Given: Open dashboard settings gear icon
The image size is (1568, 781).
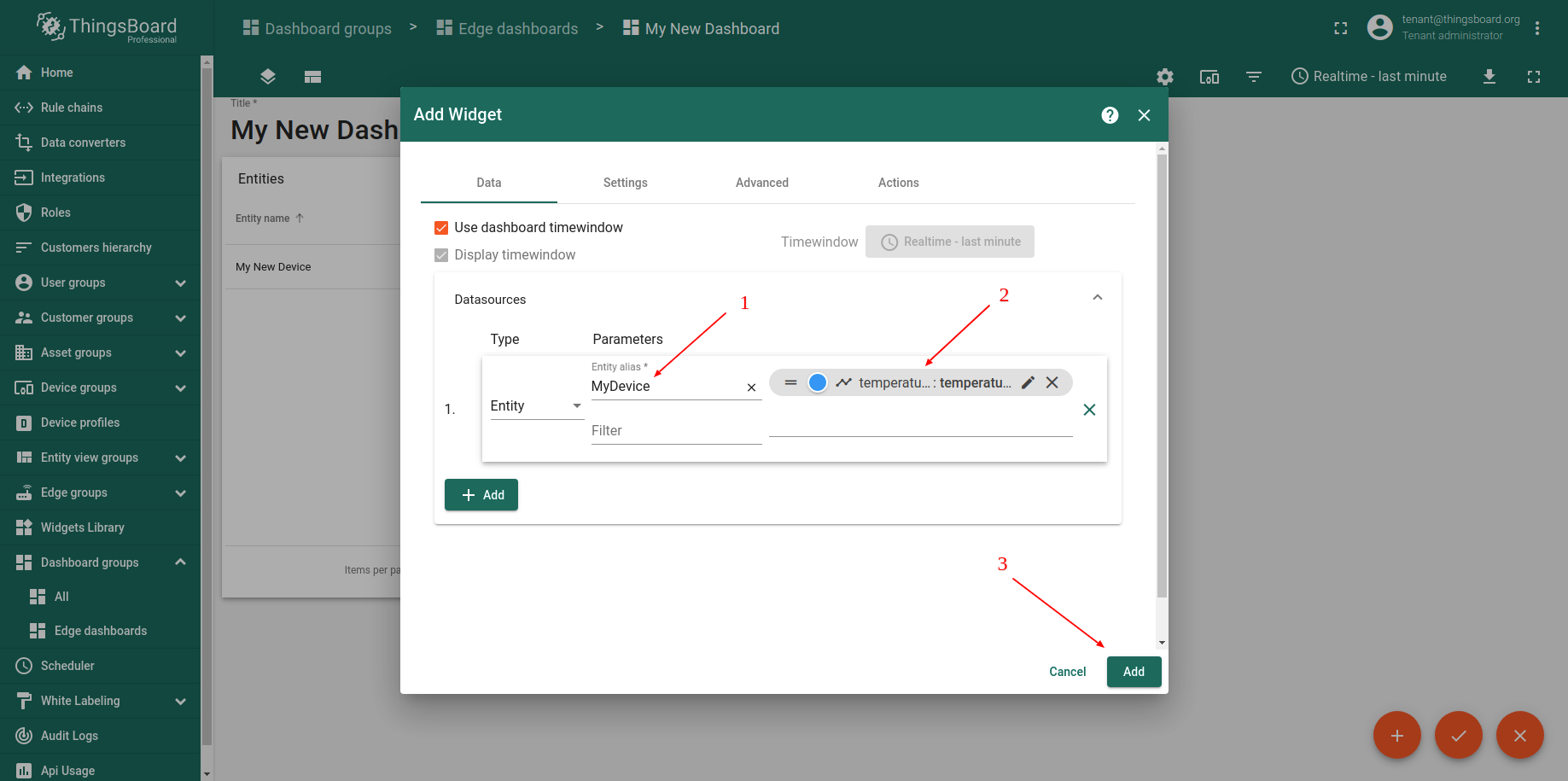Looking at the screenshot, I should (x=1165, y=77).
